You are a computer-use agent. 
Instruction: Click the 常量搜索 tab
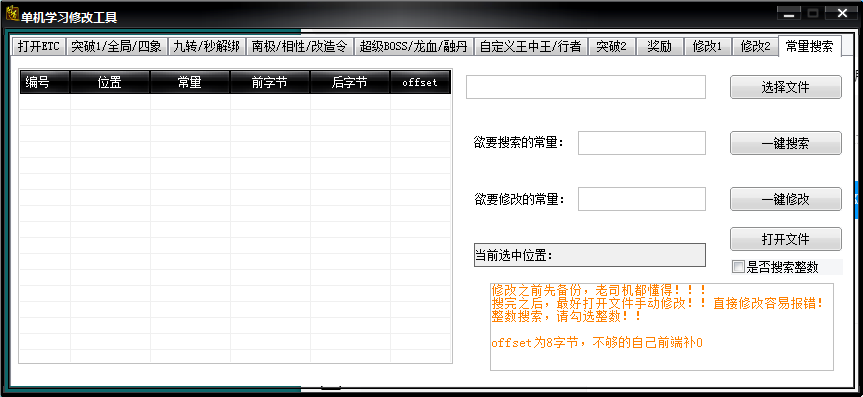pyautogui.click(x=810, y=46)
